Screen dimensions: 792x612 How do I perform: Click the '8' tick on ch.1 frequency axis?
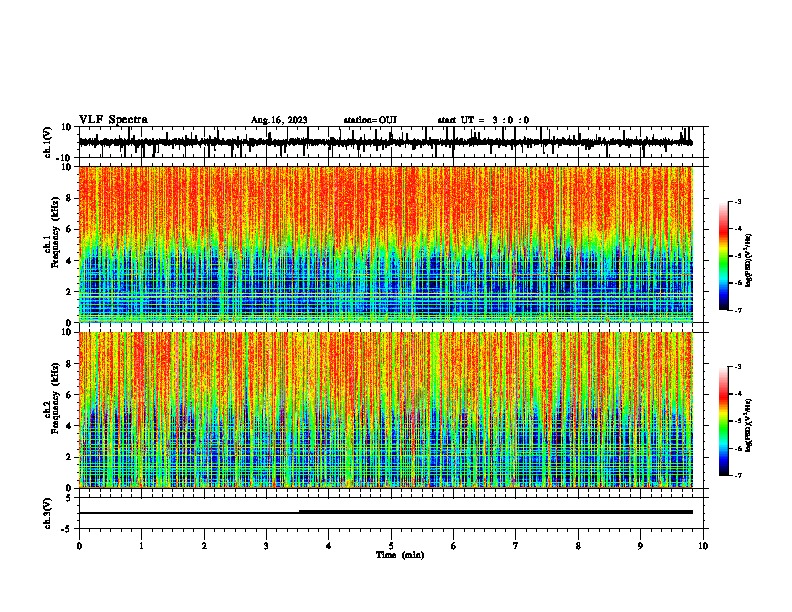tap(69, 198)
